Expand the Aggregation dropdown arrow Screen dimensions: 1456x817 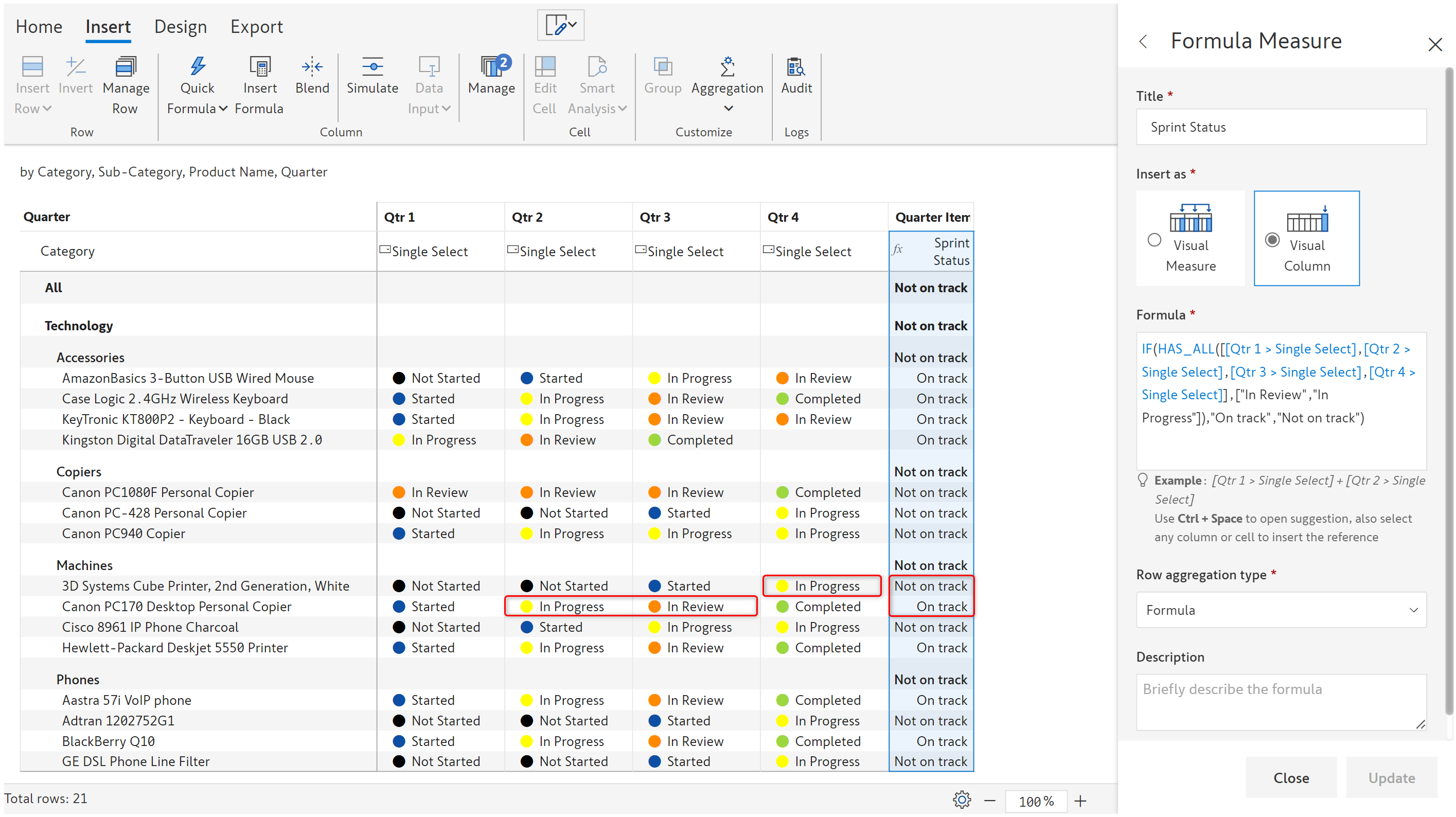point(728,108)
